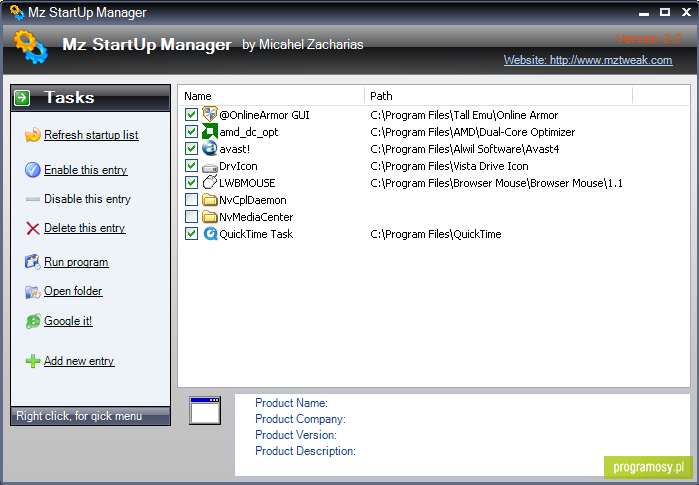Click the gears logo in header banner
The height and width of the screenshot is (485, 699).
click(x=30, y=46)
